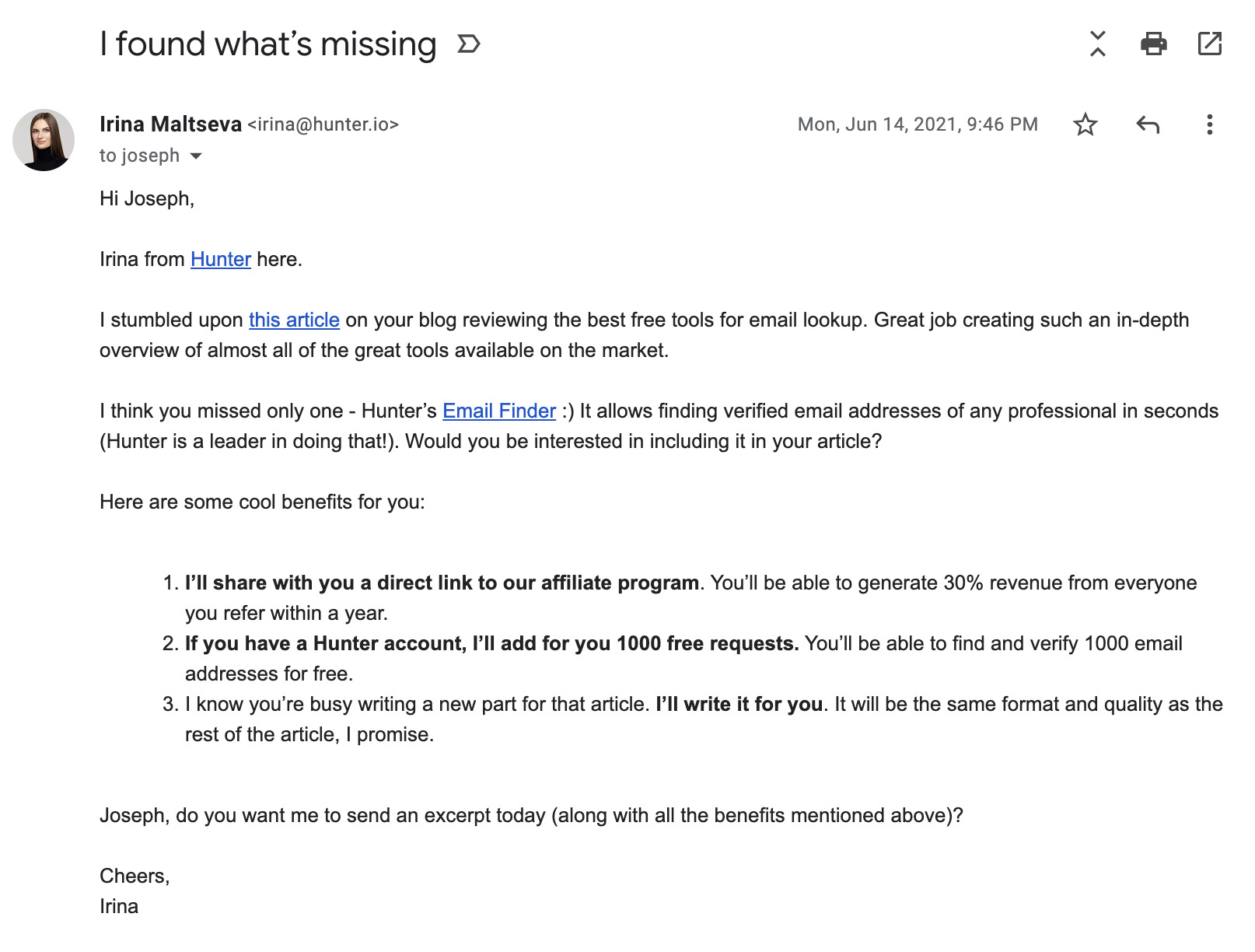Open the more options three-dot menu
Image resolution: width=1255 pixels, height=952 pixels.
click(x=1210, y=124)
